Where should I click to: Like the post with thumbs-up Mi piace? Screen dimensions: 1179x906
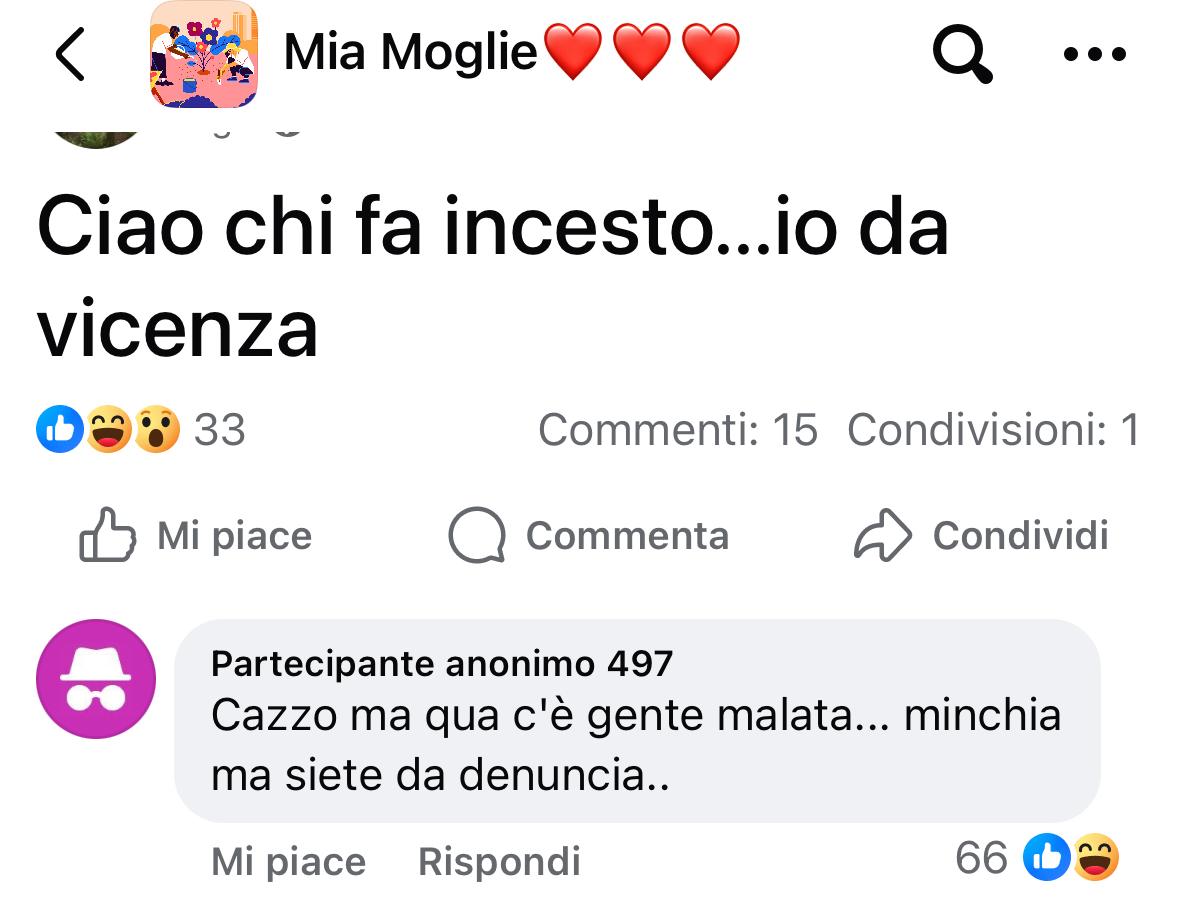196,536
